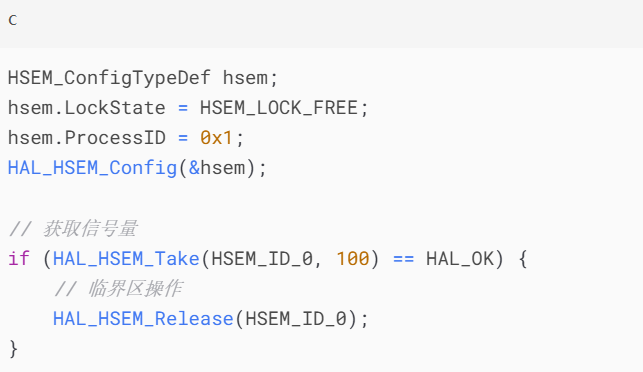This screenshot has height=372, width=643.
Task: Click the HAL_HSEM_Release function name
Action: [143, 319]
